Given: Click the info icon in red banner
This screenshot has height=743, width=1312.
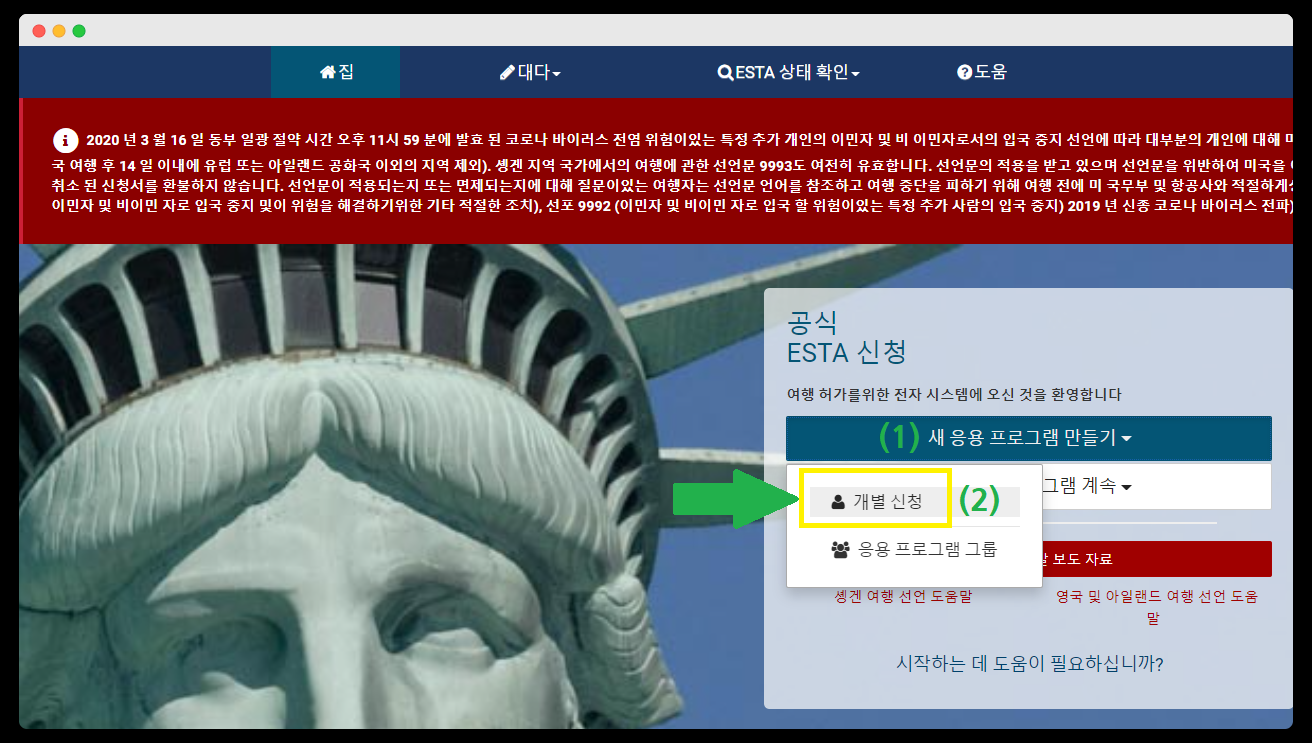Looking at the screenshot, I should click(65, 139).
